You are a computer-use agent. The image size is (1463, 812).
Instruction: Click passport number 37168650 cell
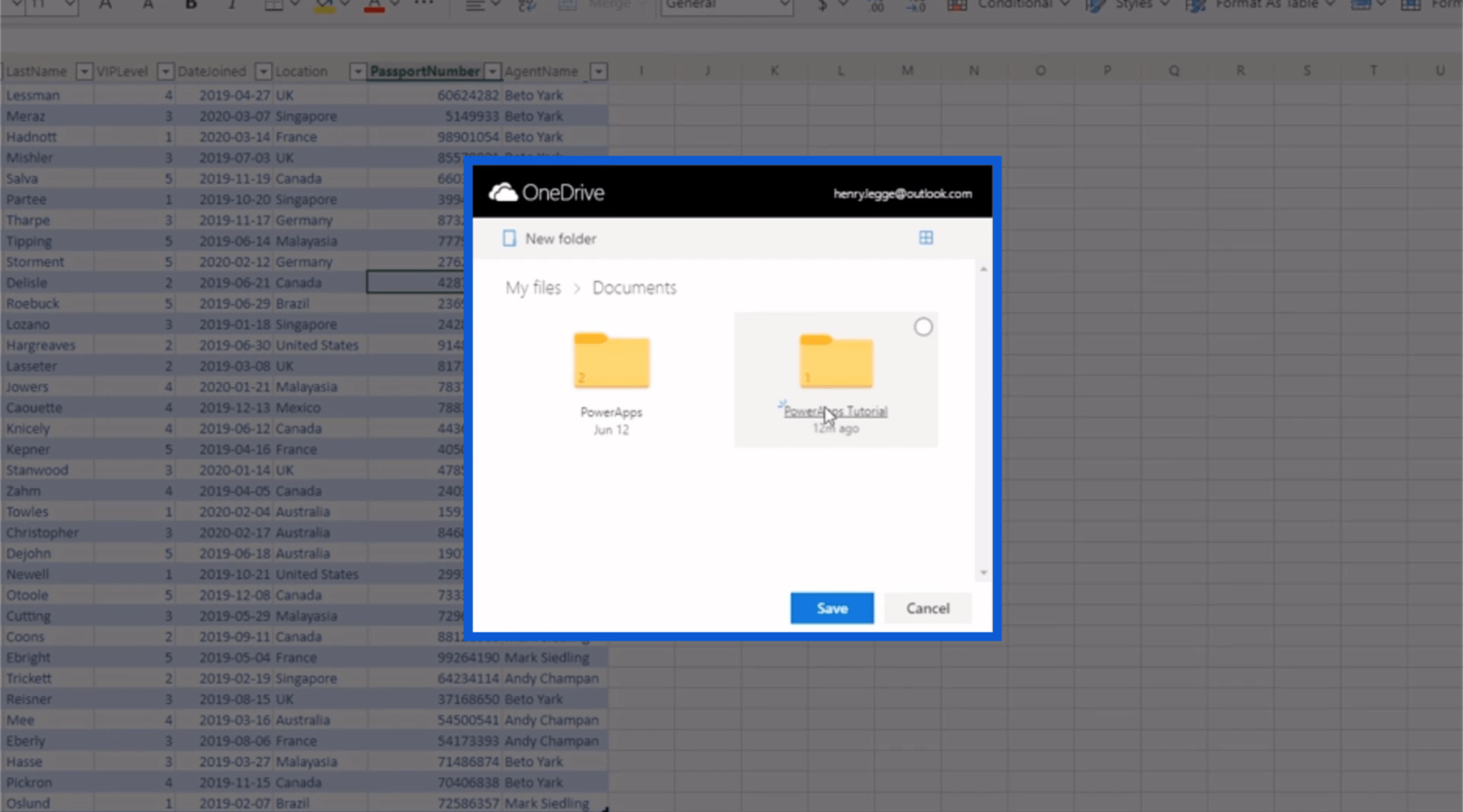click(435, 700)
